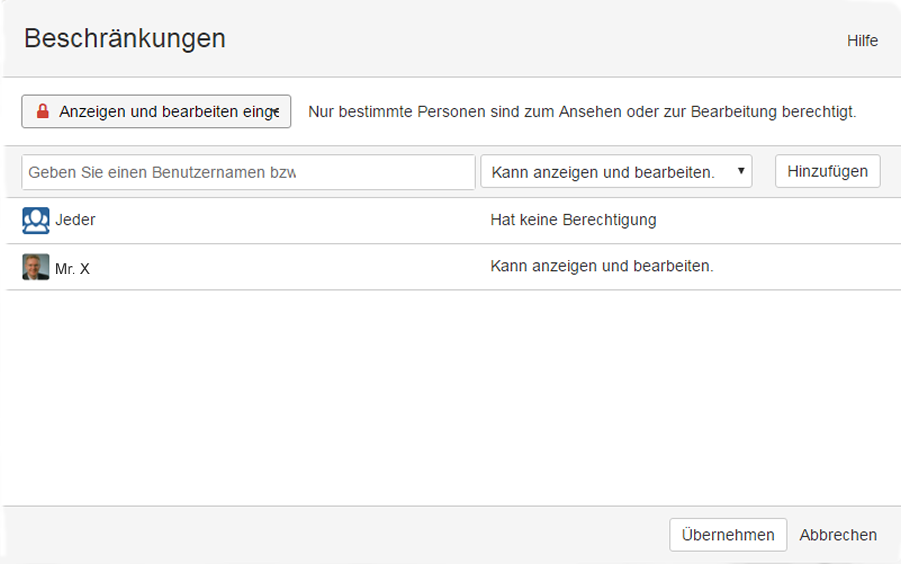Viewport: 901px width, 564px height.
Task: Click the caret on the restrictions button
Action: point(275,112)
